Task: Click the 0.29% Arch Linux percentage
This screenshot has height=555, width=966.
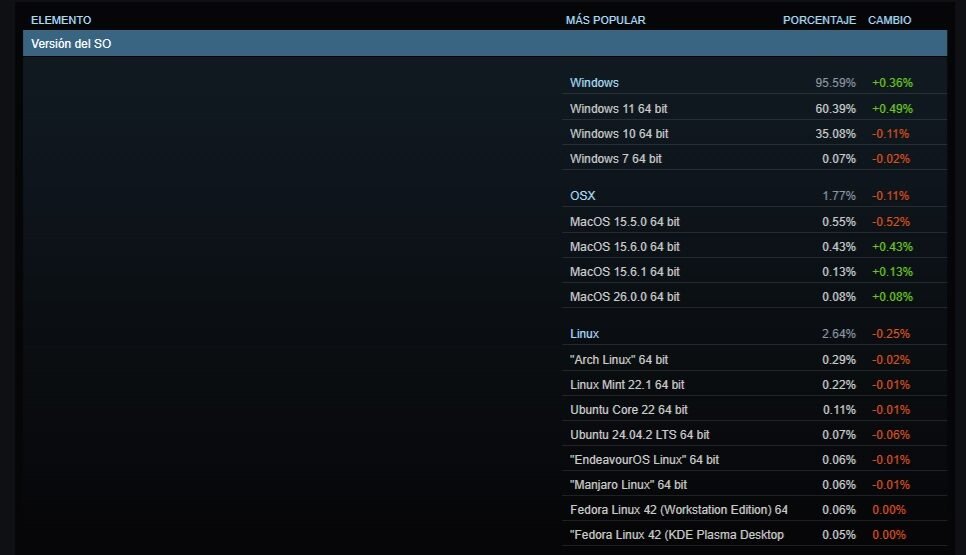Action: (839, 360)
